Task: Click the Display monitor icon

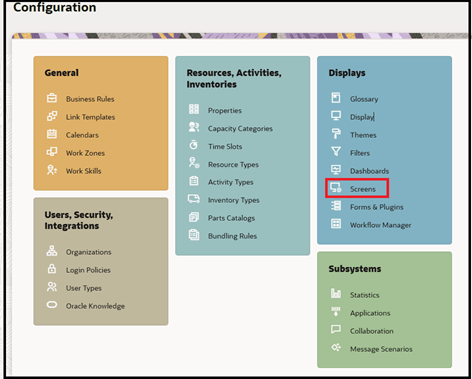Action: (336, 116)
